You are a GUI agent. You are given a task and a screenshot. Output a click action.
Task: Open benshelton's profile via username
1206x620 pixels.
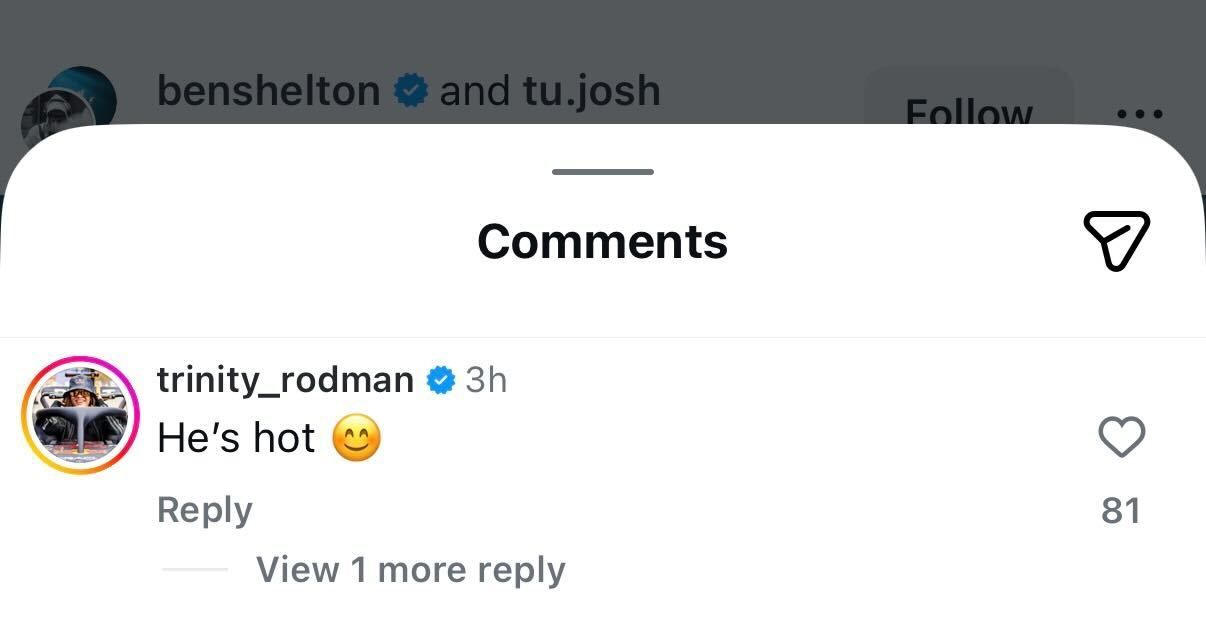coord(268,90)
